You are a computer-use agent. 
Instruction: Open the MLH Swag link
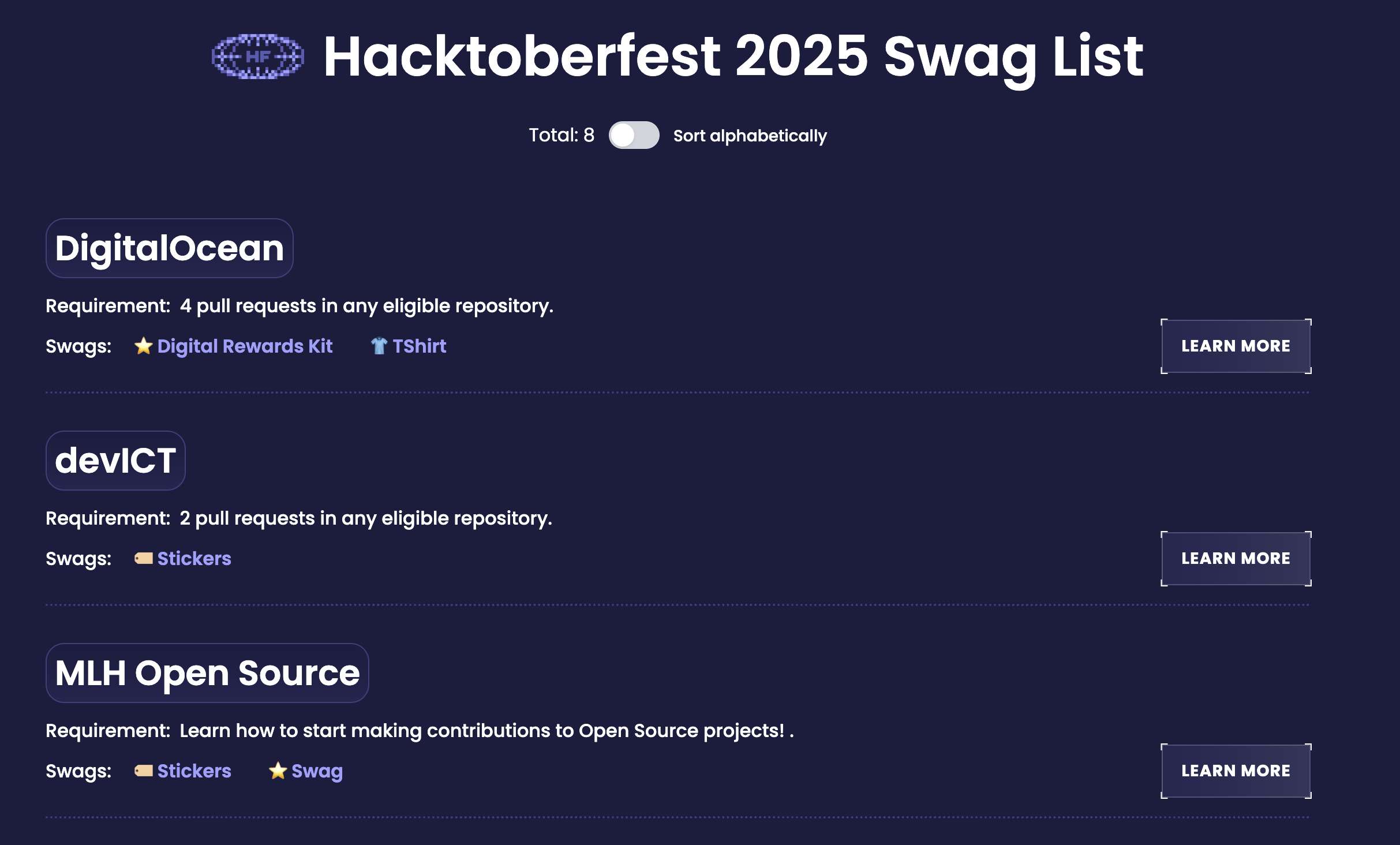coord(317,771)
